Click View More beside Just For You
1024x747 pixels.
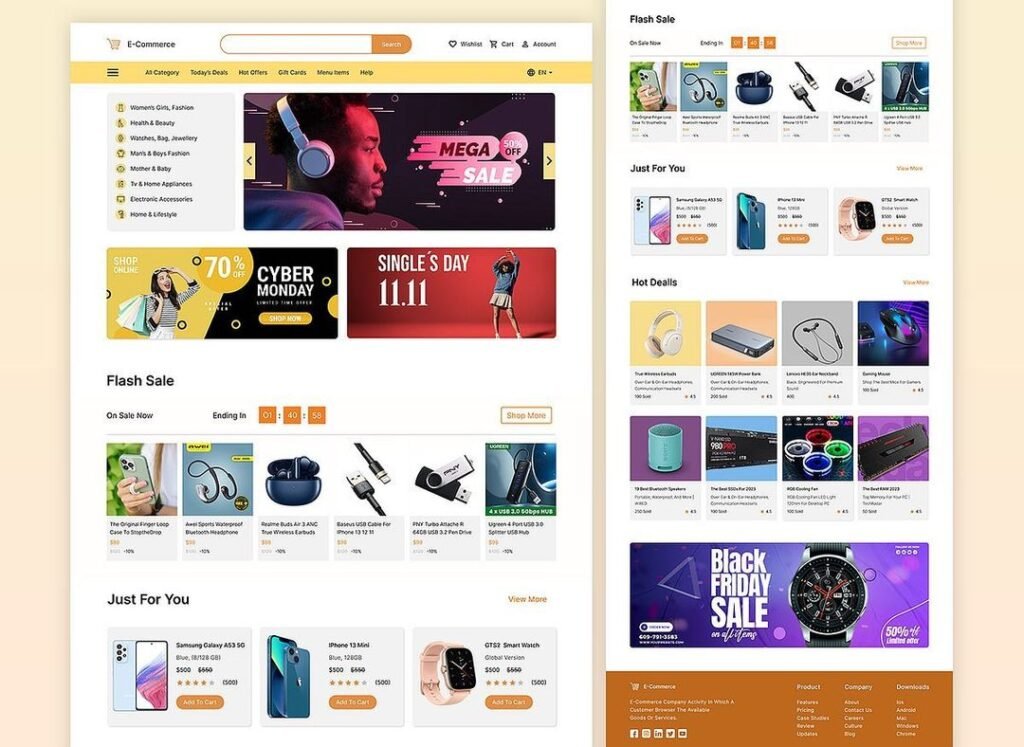point(528,599)
